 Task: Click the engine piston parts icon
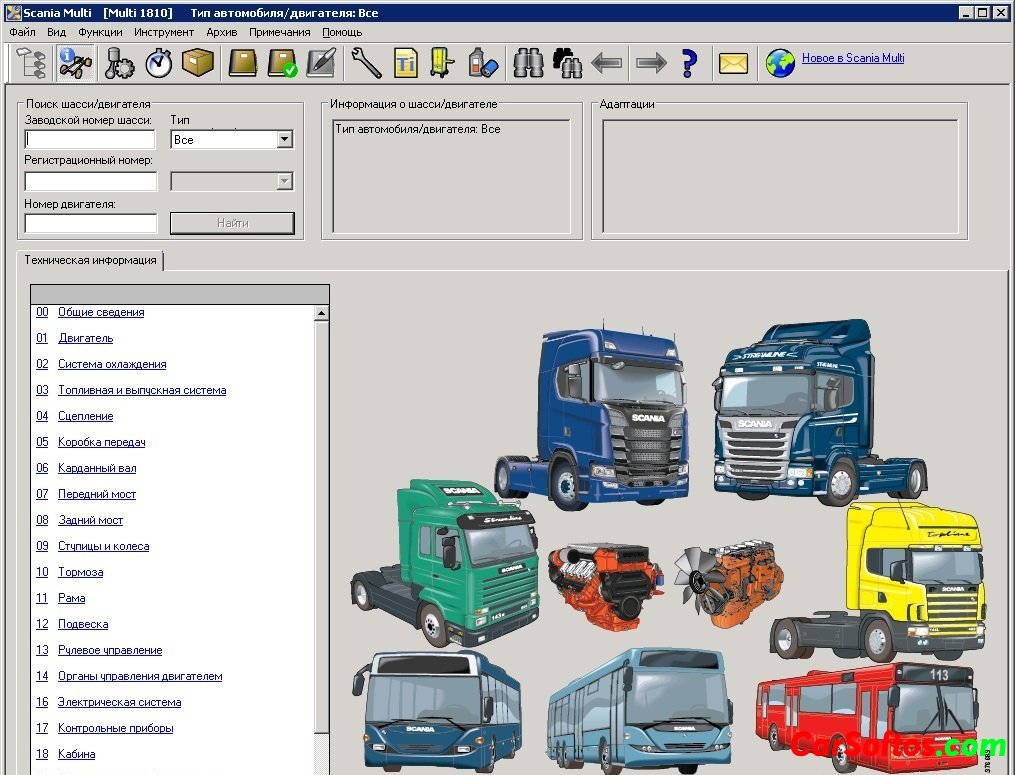coord(119,63)
